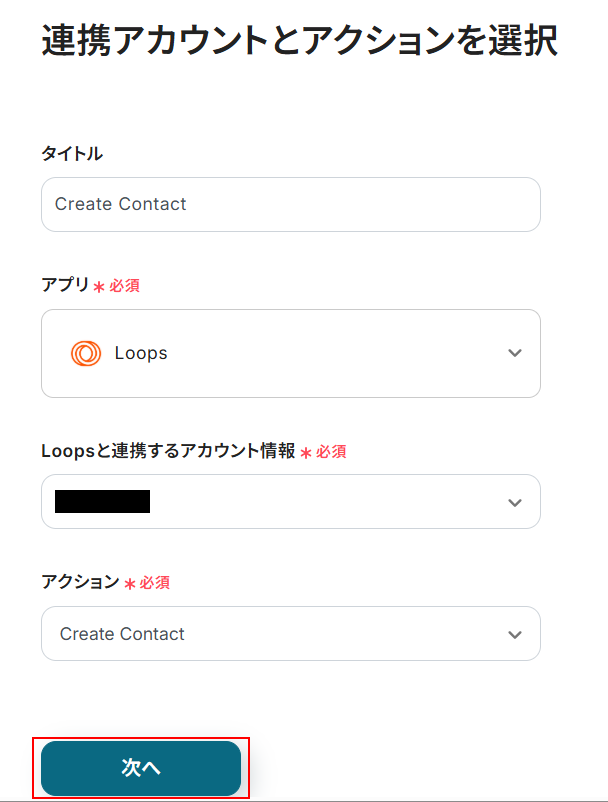
Task: Click the 連携アカウントとアクションを選択 heading
Action: (x=299, y=42)
